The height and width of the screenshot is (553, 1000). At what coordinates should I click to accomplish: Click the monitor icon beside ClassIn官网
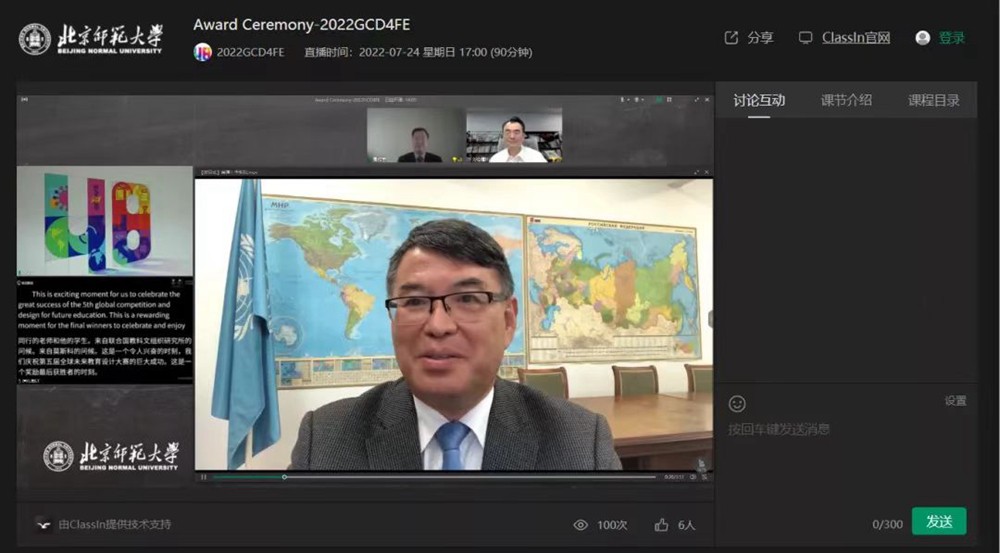(x=805, y=38)
